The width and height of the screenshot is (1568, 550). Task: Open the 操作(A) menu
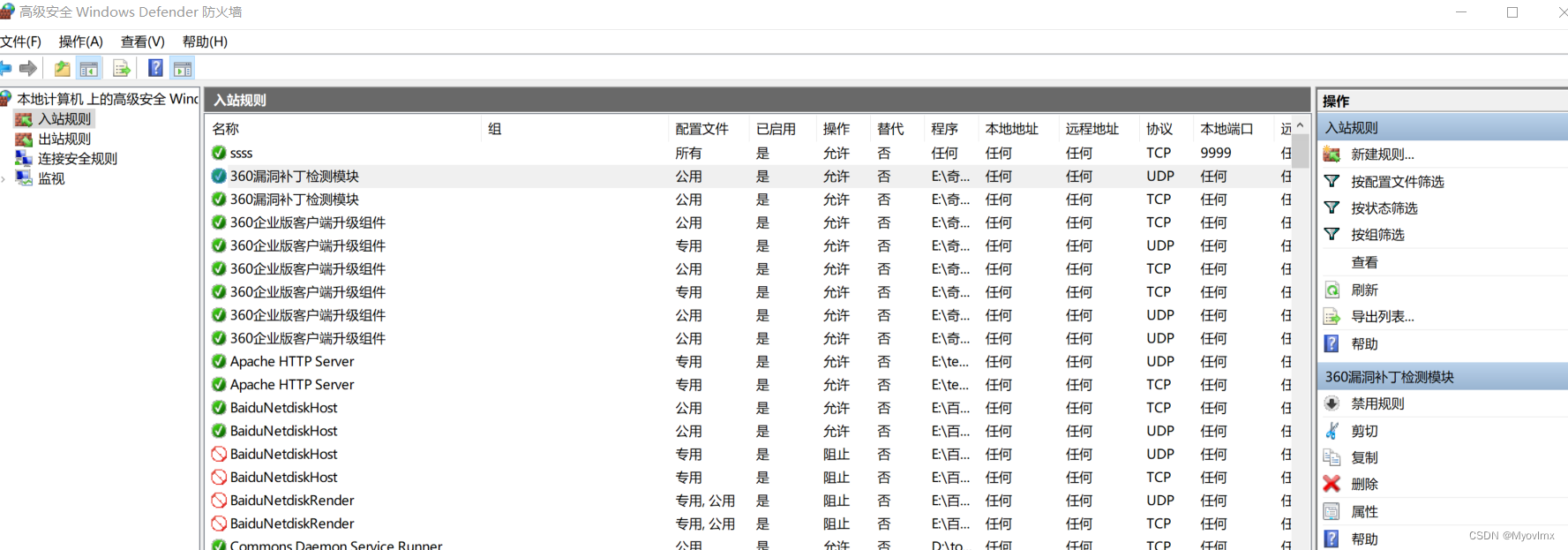(81, 41)
